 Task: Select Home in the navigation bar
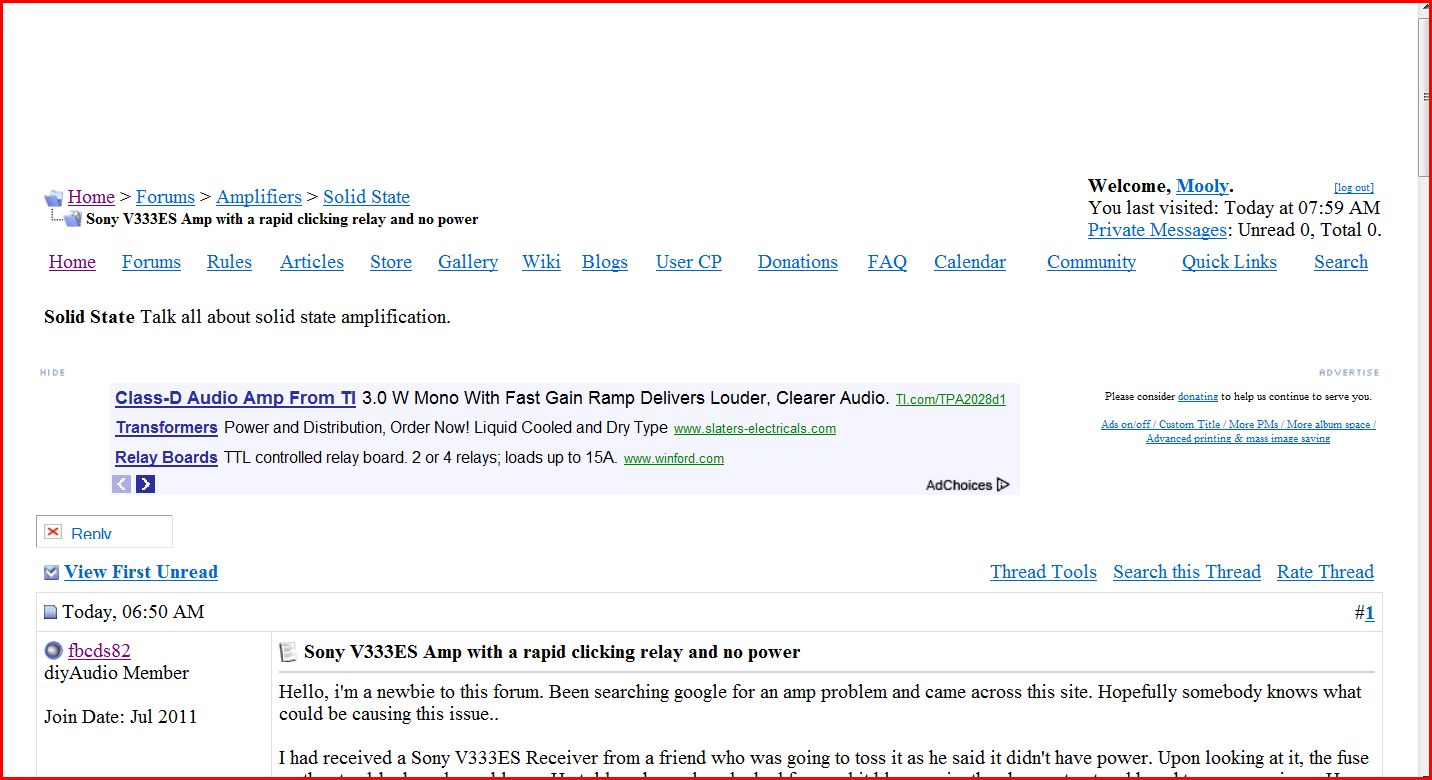pyautogui.click(x=72, y=262)
